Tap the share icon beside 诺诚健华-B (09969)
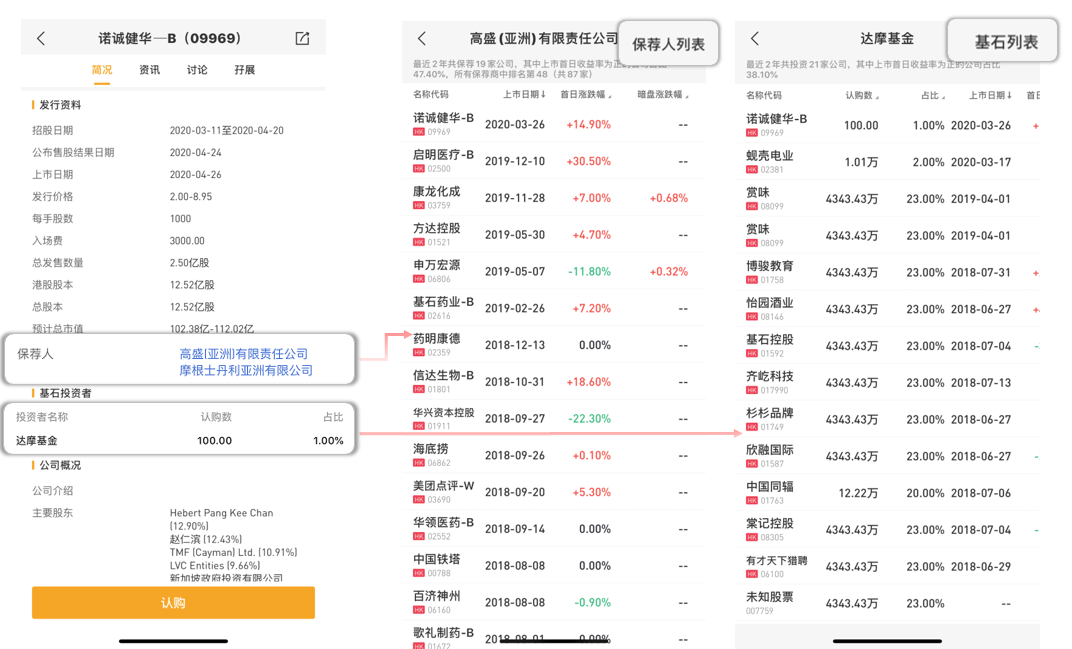 (302, 38)
